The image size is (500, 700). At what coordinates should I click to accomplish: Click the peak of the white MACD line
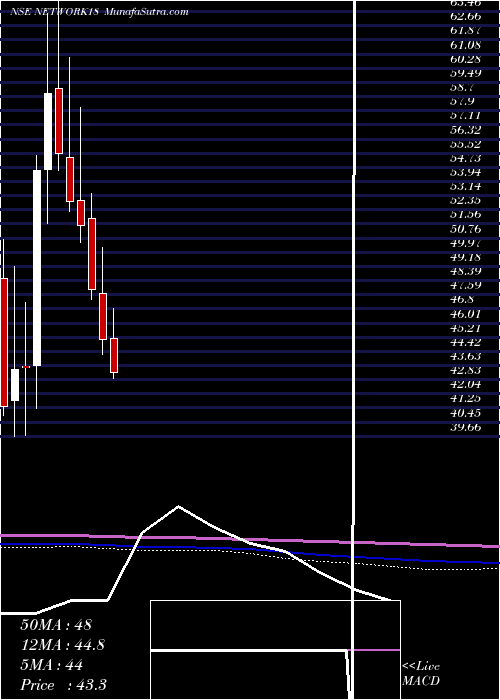pos(179,506)
